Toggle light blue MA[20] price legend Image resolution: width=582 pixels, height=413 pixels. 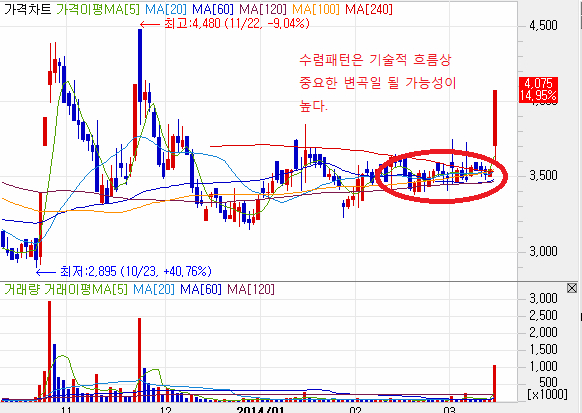166,9
